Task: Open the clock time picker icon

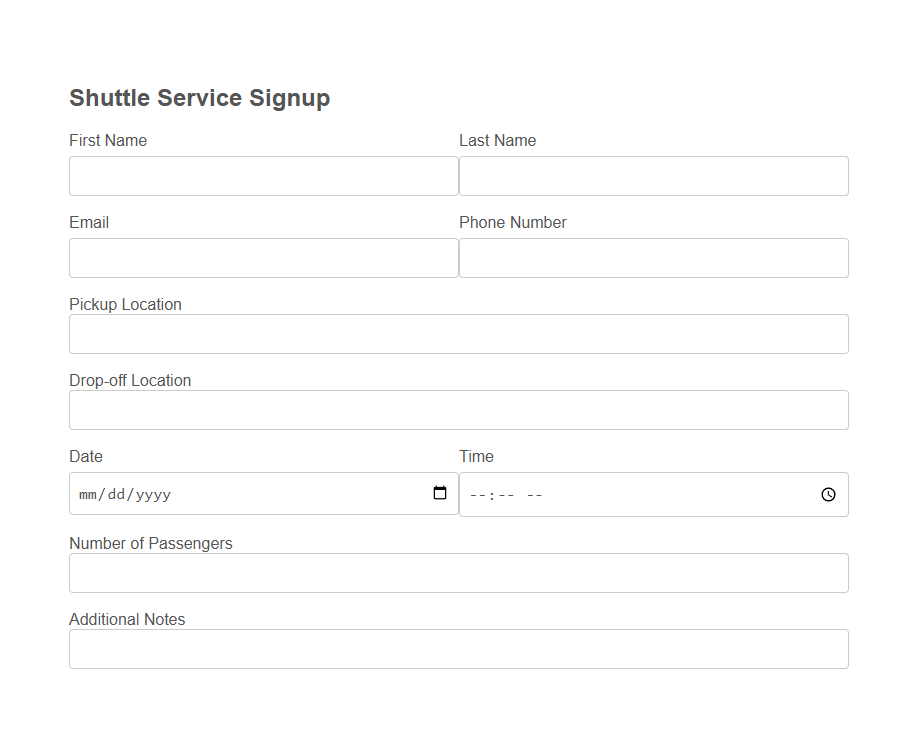Action: (828, 493)
